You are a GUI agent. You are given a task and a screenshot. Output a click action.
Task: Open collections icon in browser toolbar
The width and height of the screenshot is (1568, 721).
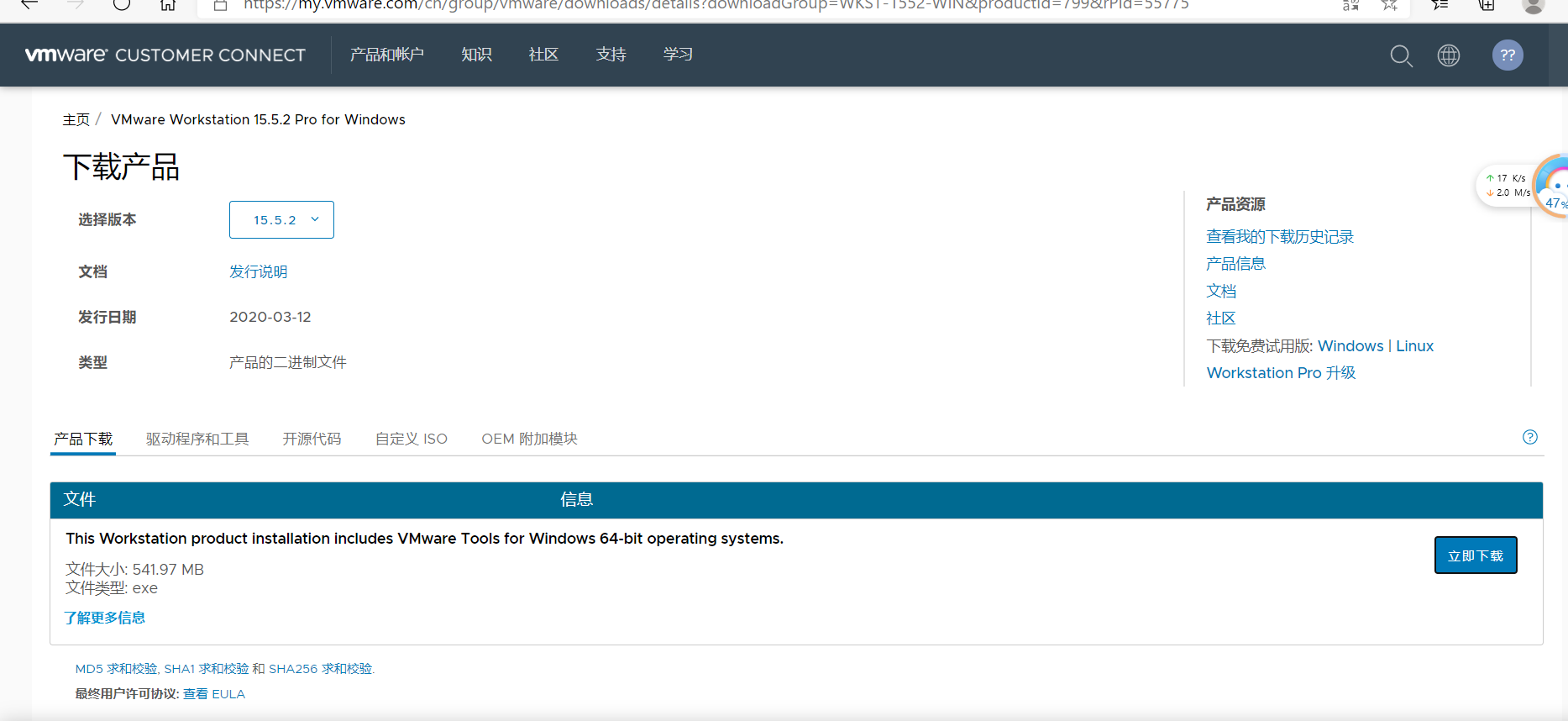[x=1487, y=4]
